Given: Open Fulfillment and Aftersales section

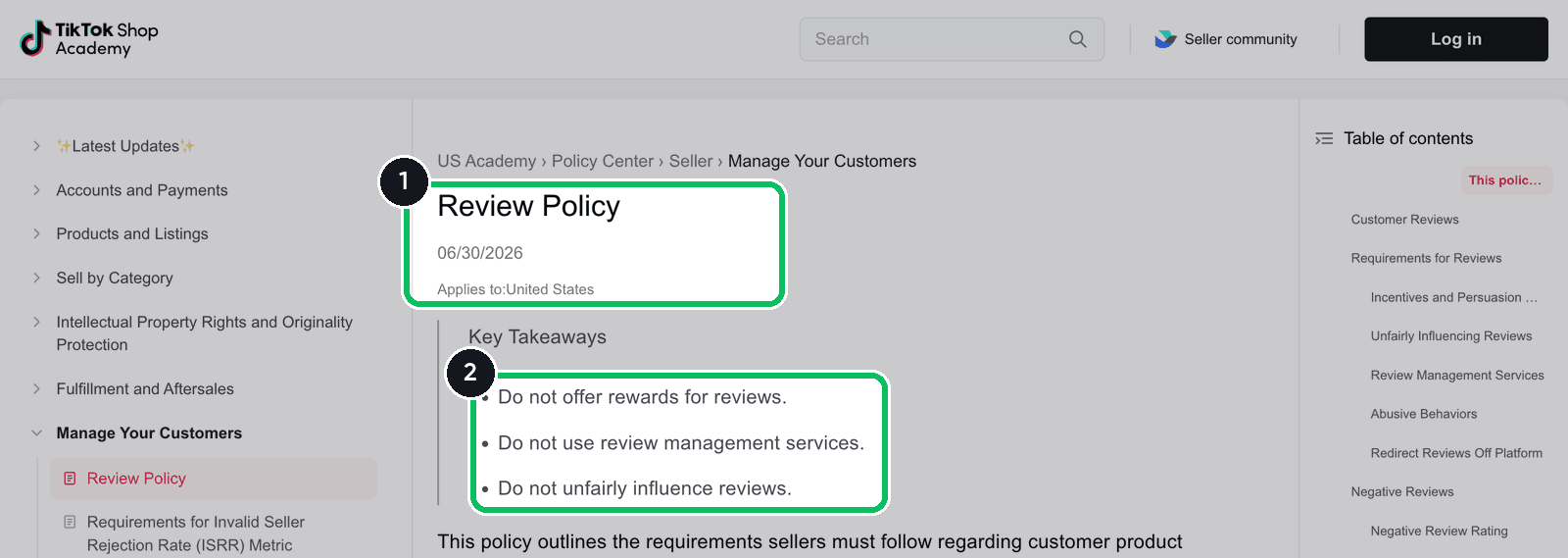Looking at the screenshot, I should point(145,388).
